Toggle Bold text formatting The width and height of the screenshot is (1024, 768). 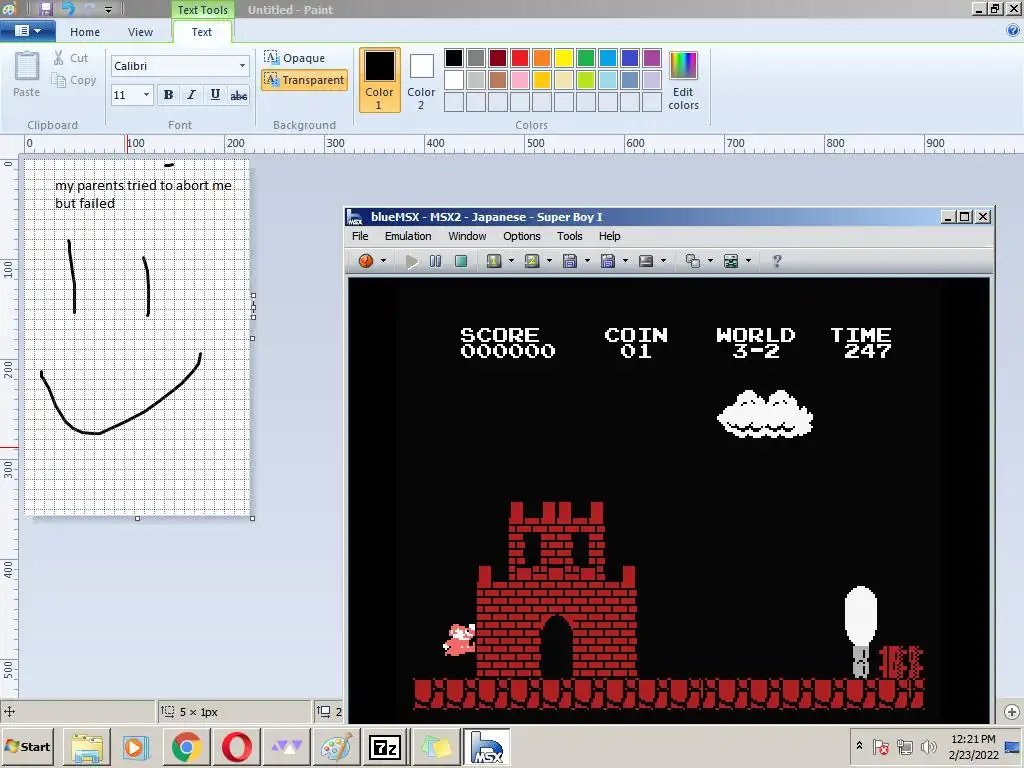[168, 95]
